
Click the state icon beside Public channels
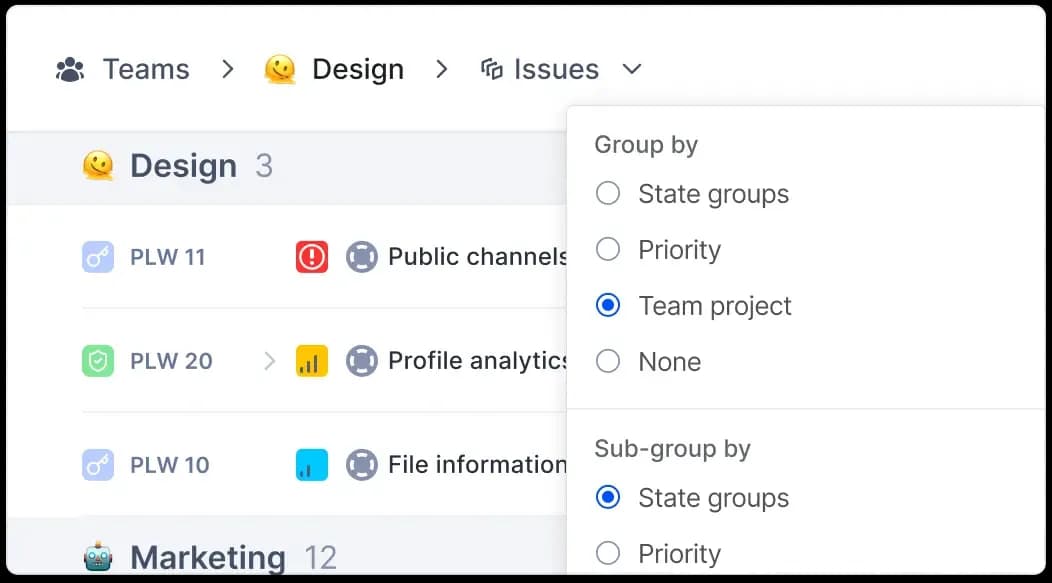pyautogui.click(x=360, y=256)
